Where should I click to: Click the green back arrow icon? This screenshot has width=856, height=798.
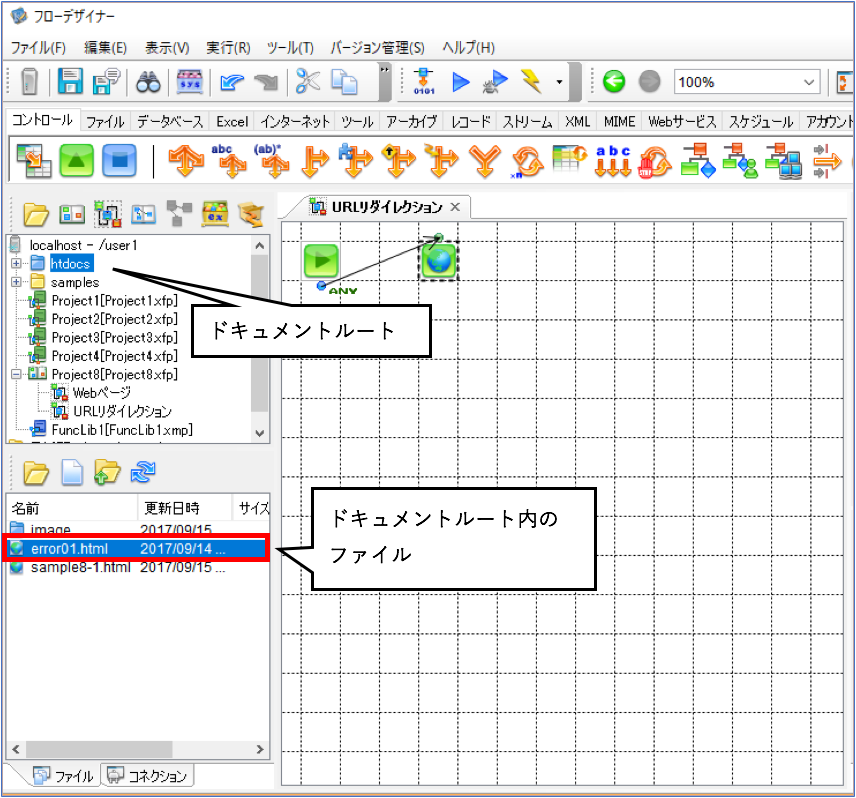(x=614, y=82)
